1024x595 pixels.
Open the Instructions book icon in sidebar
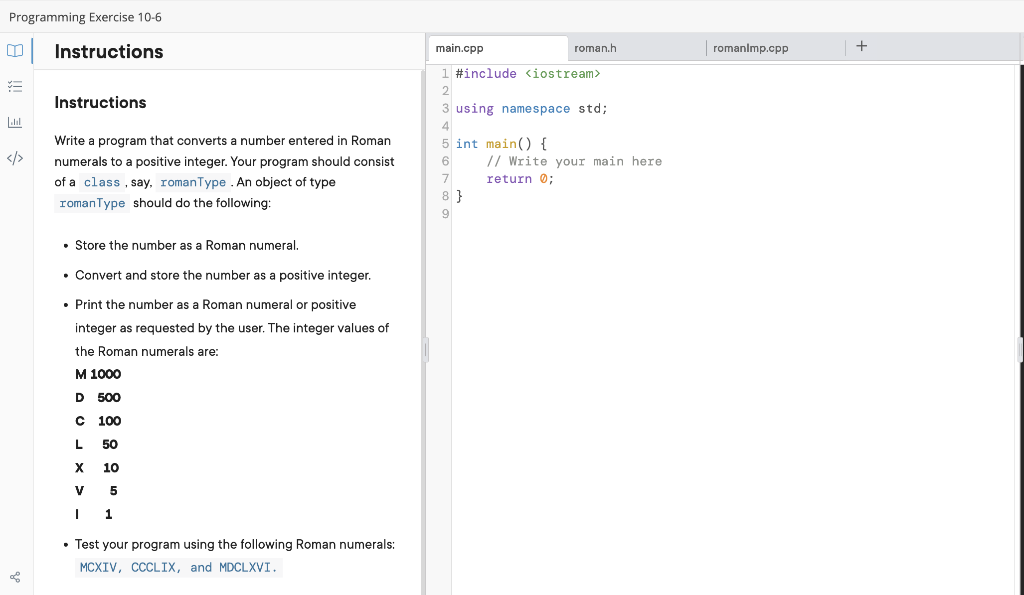(15, 50)
